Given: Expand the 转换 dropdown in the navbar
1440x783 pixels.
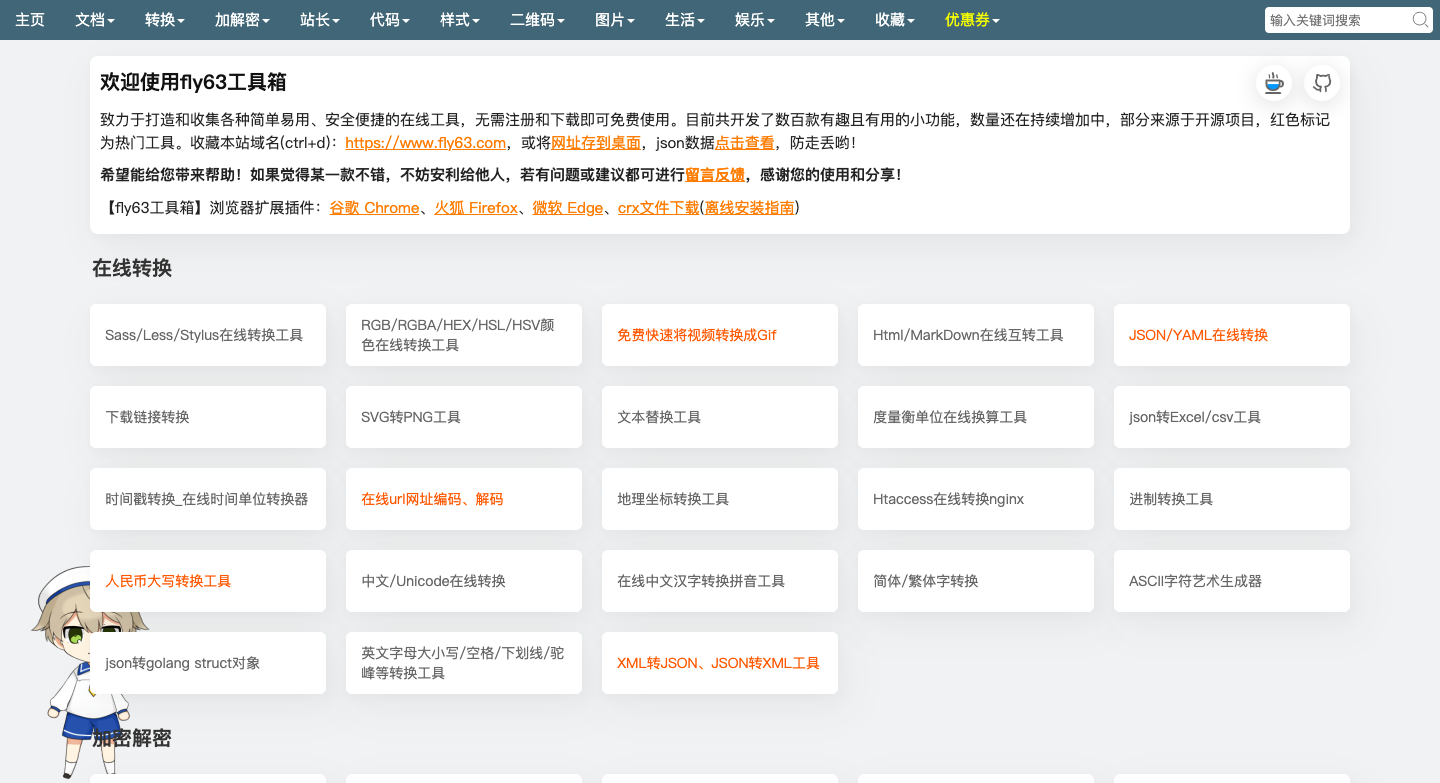Looking at the screenshot, I should [164, 19].
